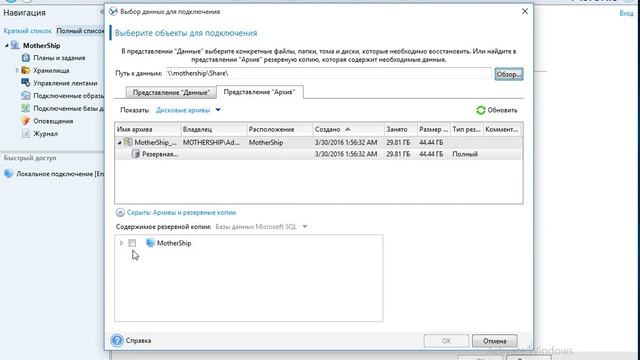The image size is (640, 360).
Task: Click the "Управление лентами" navigation item label
Action: coord(65,83)
